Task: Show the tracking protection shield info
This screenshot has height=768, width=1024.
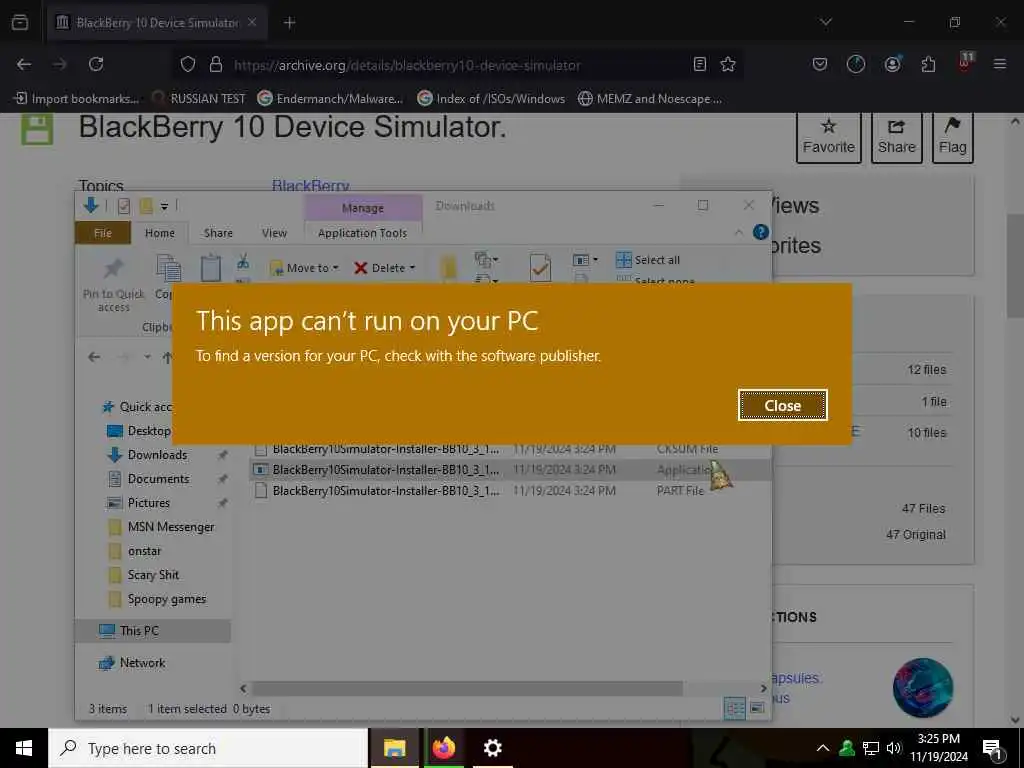Action: pyautogui.click(x=188, y=64)
